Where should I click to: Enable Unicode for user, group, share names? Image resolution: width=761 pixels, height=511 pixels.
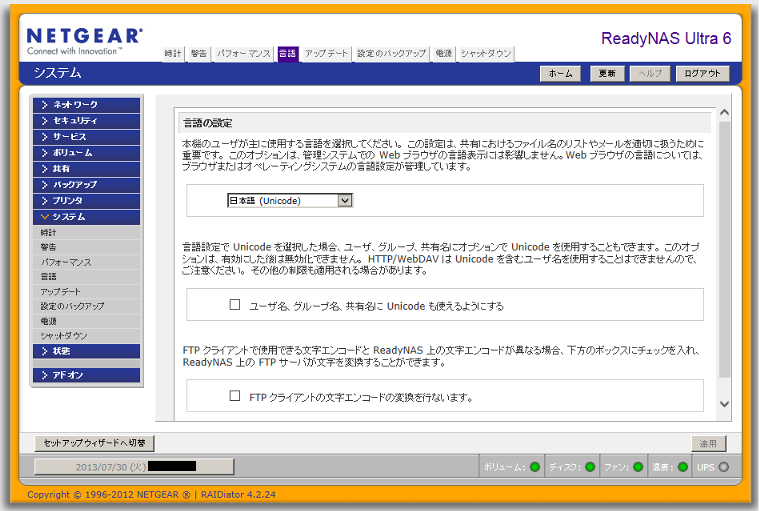tap(235, 305)
